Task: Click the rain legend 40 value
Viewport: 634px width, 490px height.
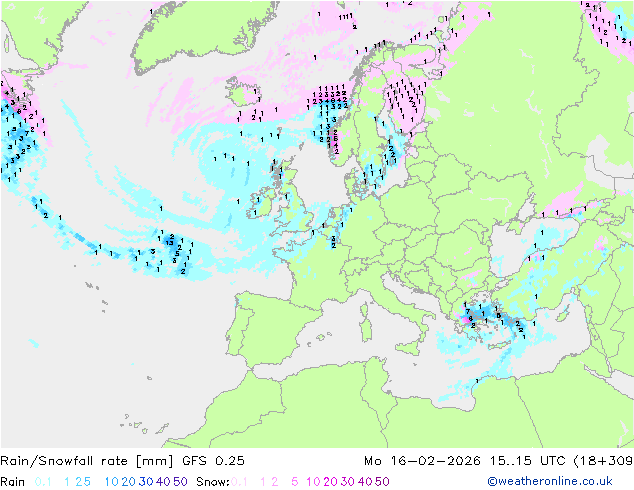Action: coord(163,482)
